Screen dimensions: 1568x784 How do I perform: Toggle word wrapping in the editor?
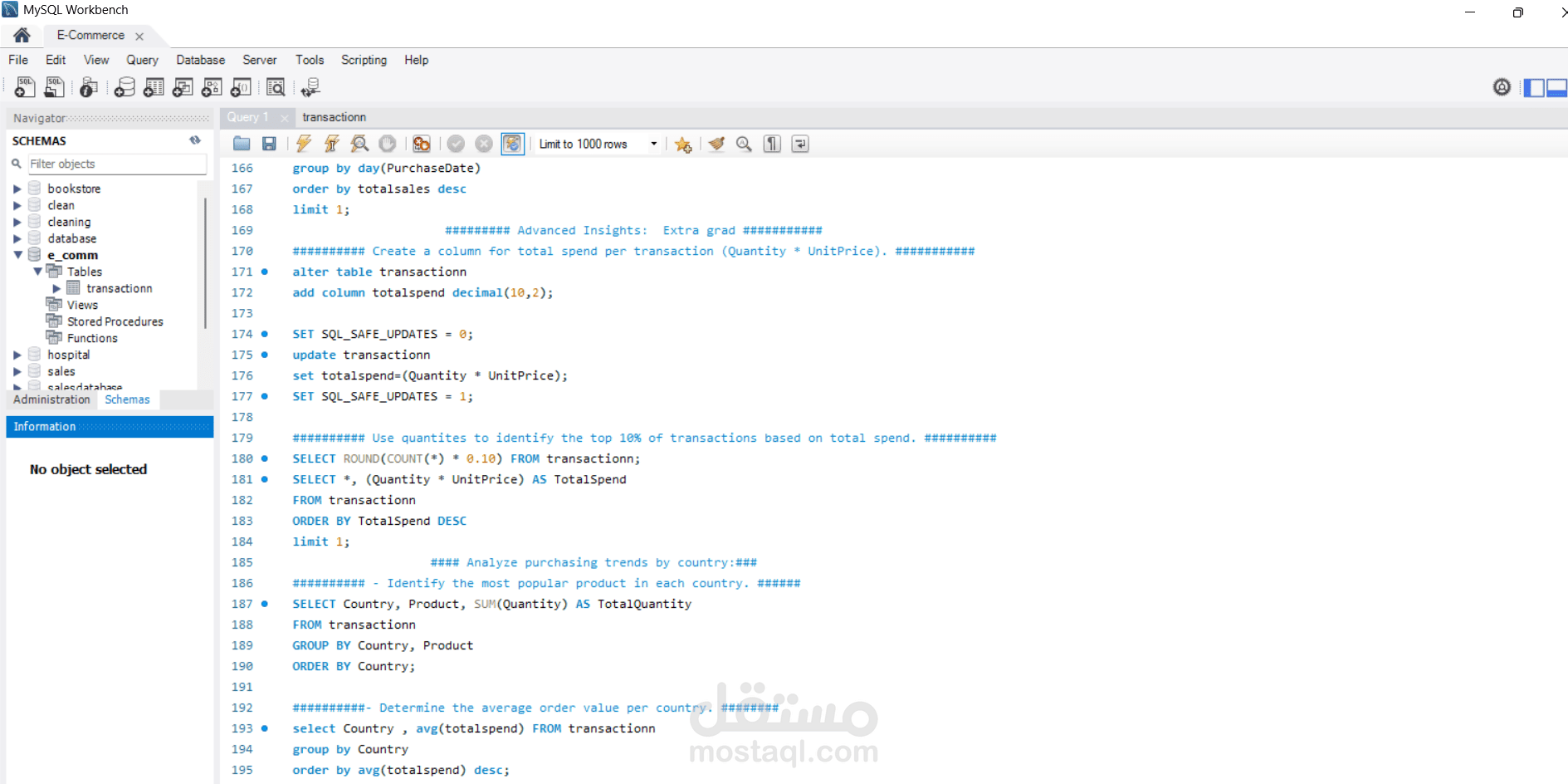coord(800,144)
